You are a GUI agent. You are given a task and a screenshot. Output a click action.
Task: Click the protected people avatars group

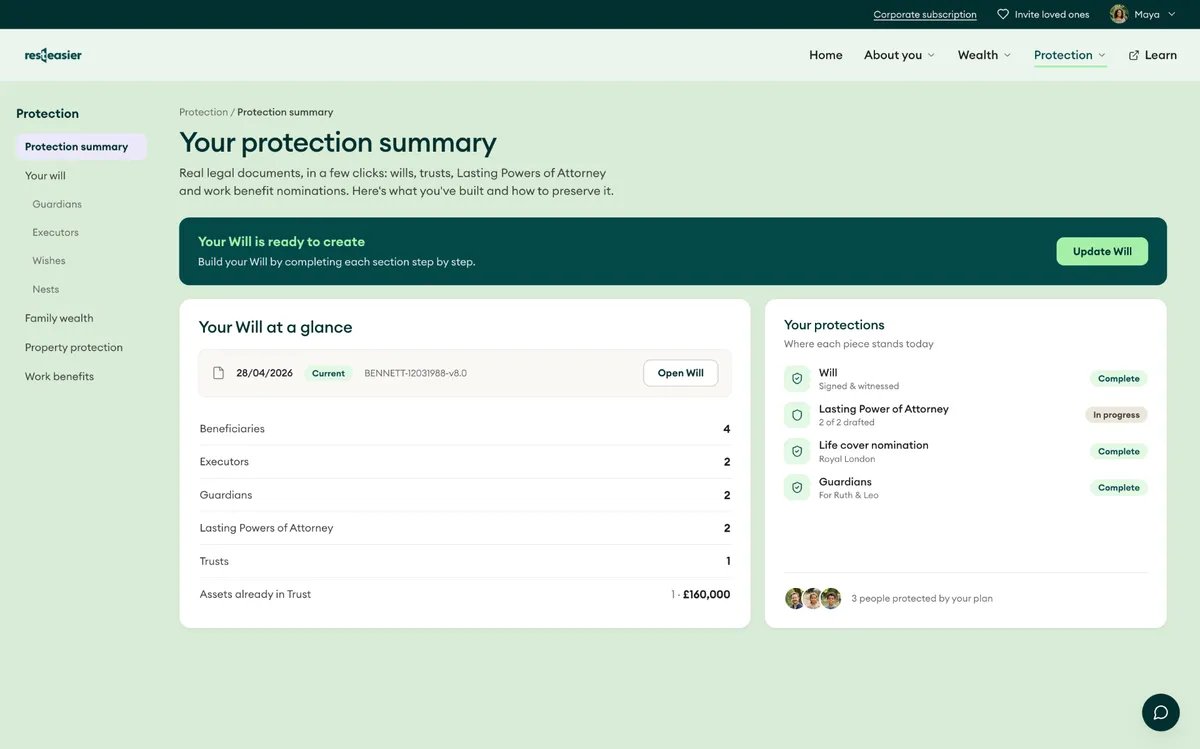pyautogui.click(x=813, y=598)
